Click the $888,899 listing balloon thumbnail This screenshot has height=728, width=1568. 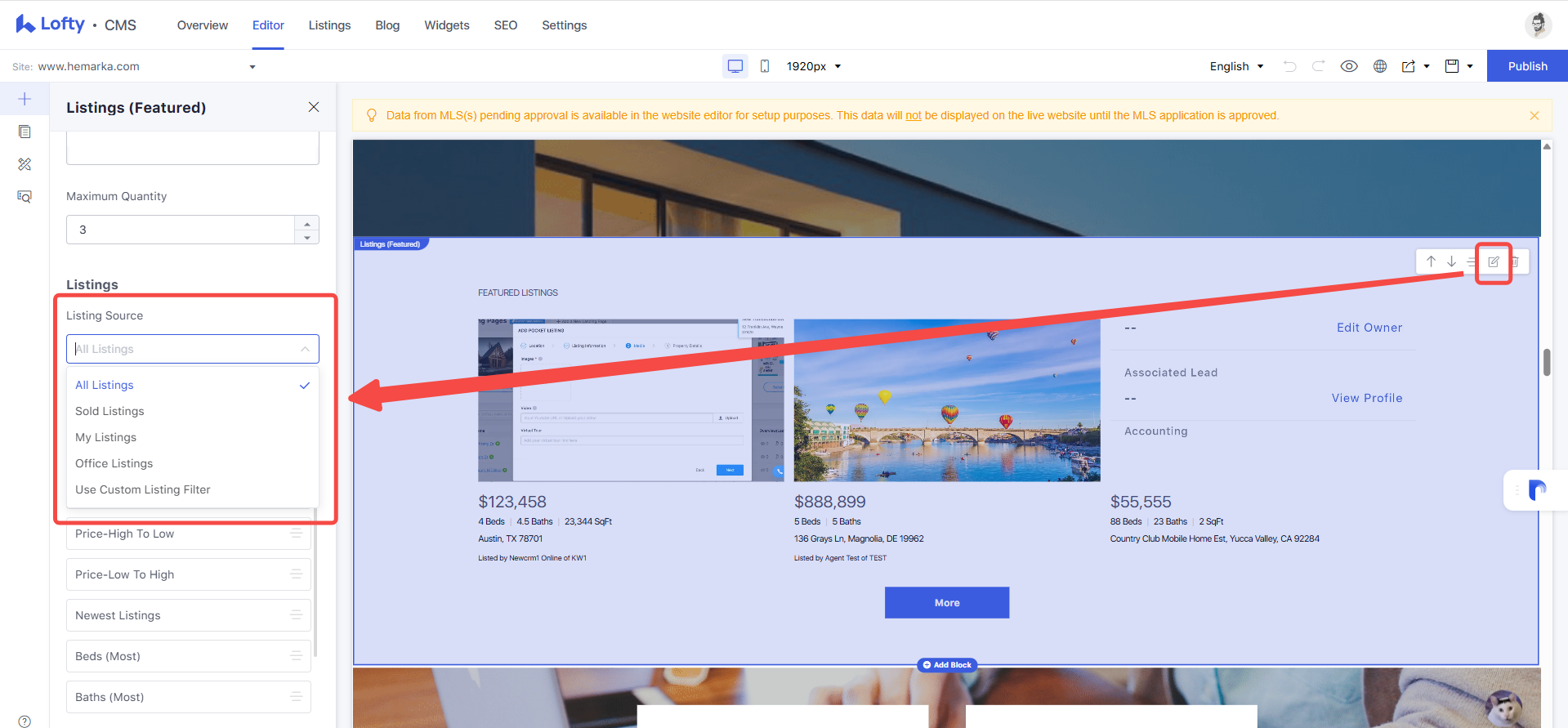(947, 400)
